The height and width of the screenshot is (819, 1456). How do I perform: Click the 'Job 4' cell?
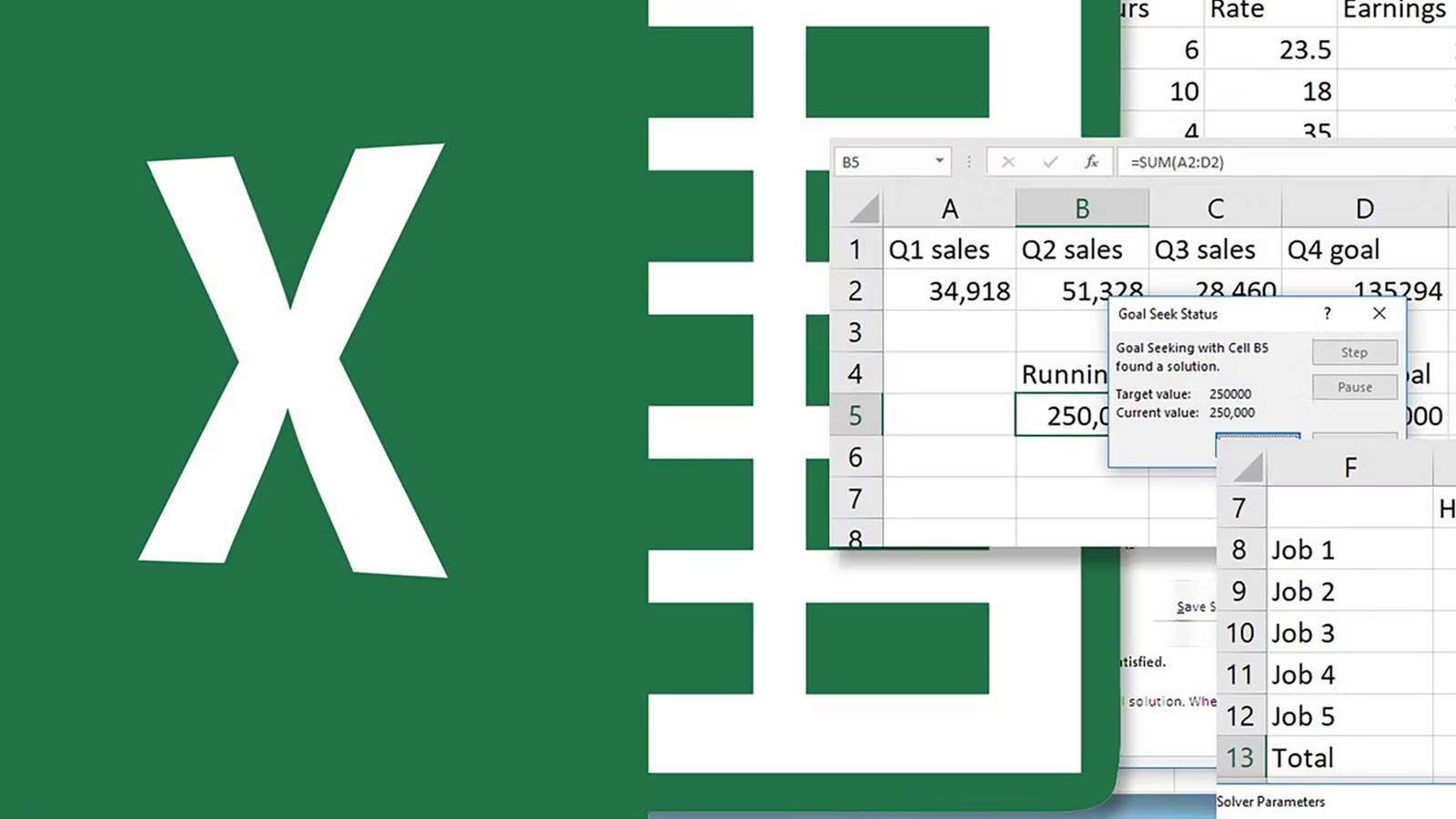(x=1350, y=674)
